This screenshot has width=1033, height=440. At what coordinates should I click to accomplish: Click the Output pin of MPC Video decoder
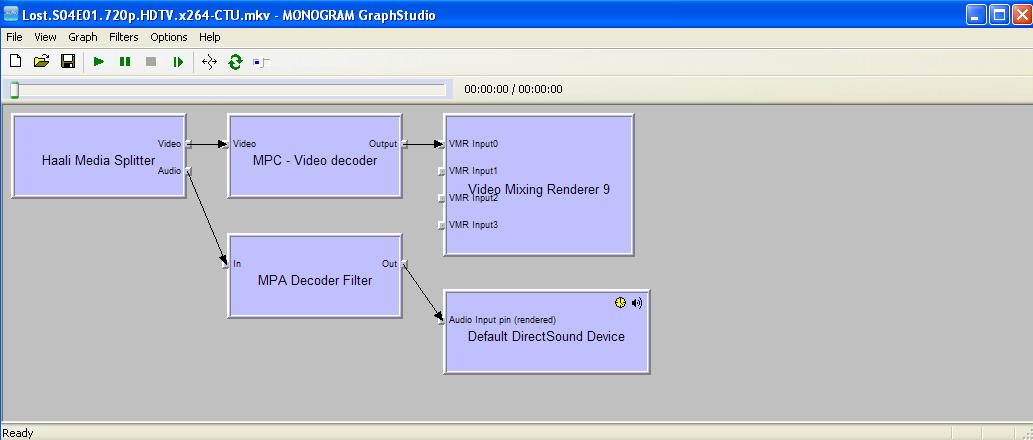click(x=404, y=144)
